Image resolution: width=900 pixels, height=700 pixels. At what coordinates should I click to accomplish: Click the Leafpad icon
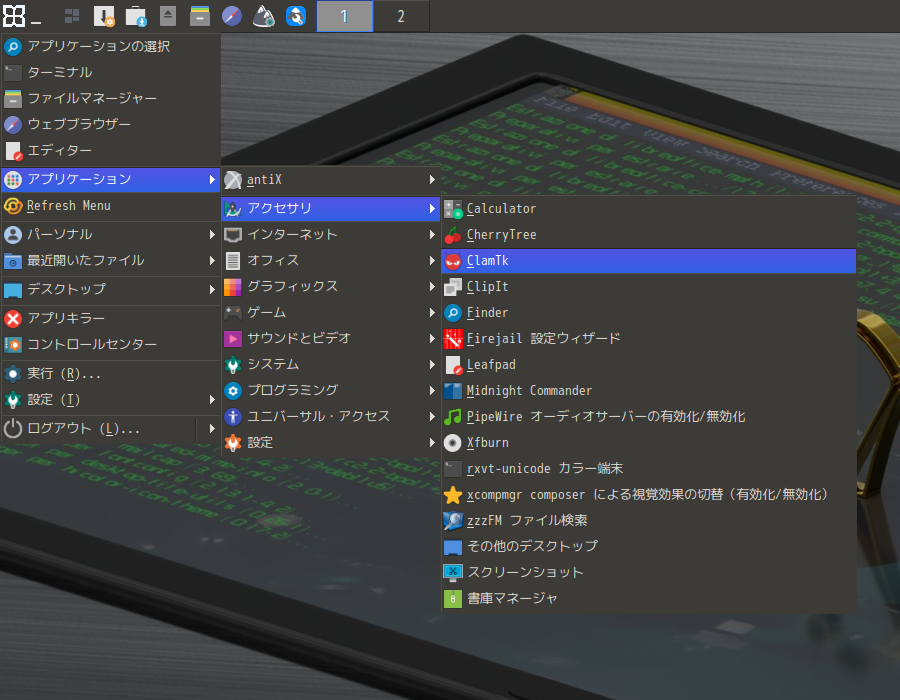point(453,365)
